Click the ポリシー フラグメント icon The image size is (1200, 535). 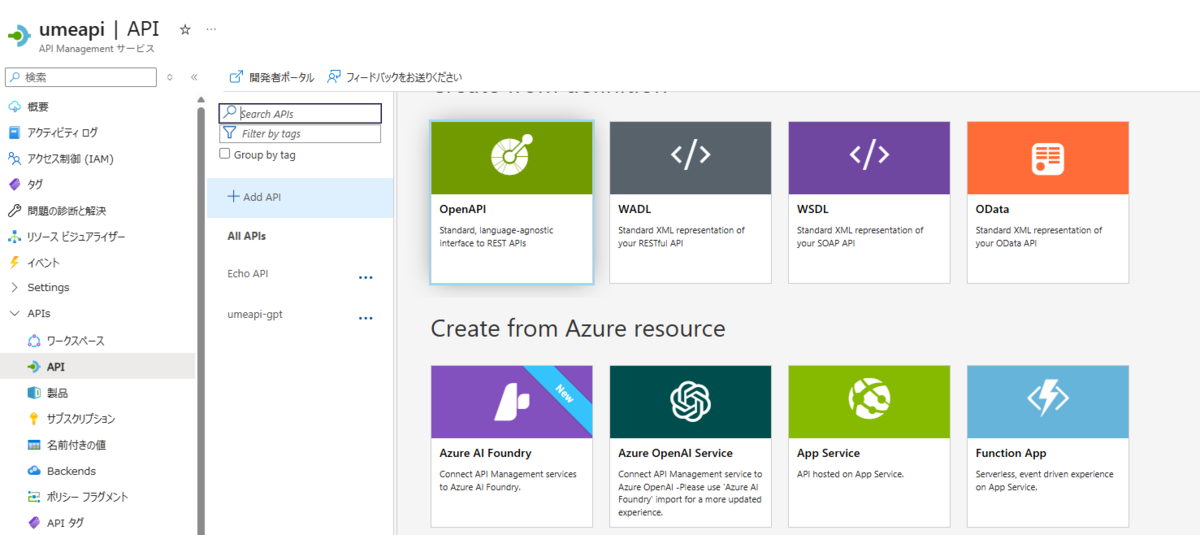pos(34,497)
